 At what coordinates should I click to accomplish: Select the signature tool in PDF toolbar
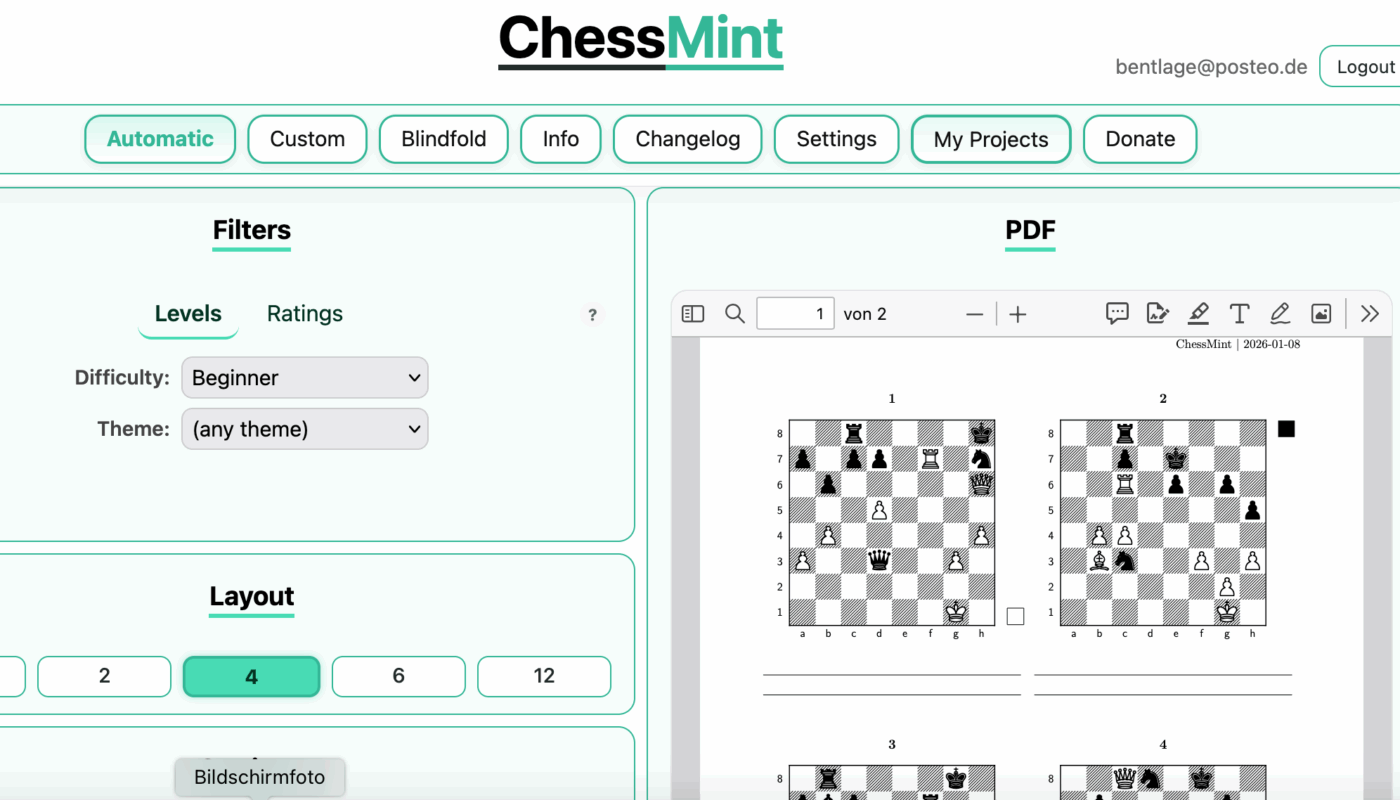[x=1158, y=314]
